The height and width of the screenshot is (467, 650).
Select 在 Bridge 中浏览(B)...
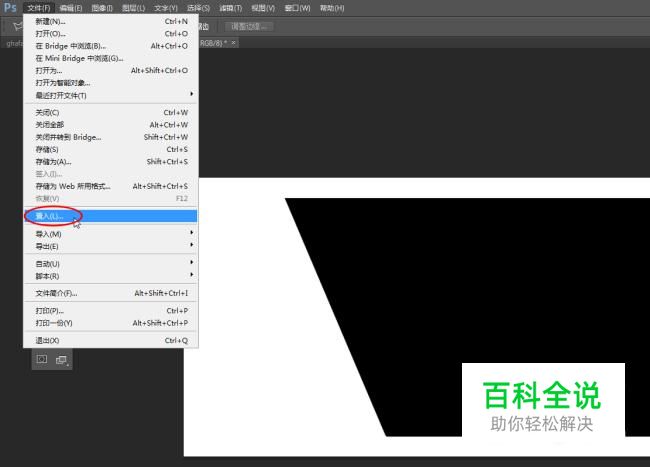click(111, 46)
